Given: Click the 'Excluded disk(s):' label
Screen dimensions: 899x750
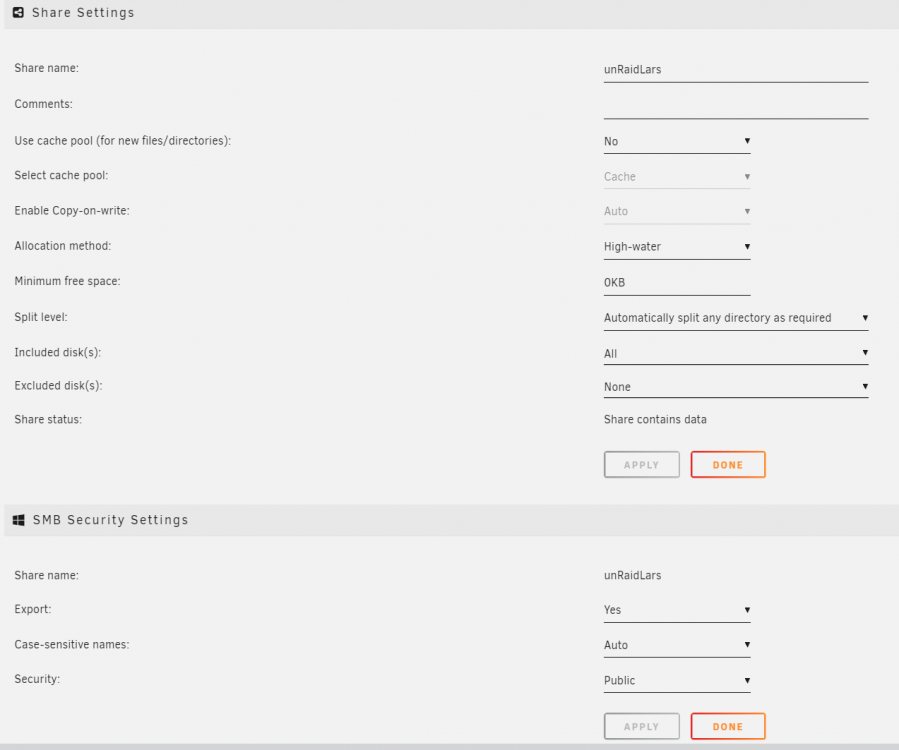Looking at the screenshot, I should pyautogui.click(x=58, y=386).
